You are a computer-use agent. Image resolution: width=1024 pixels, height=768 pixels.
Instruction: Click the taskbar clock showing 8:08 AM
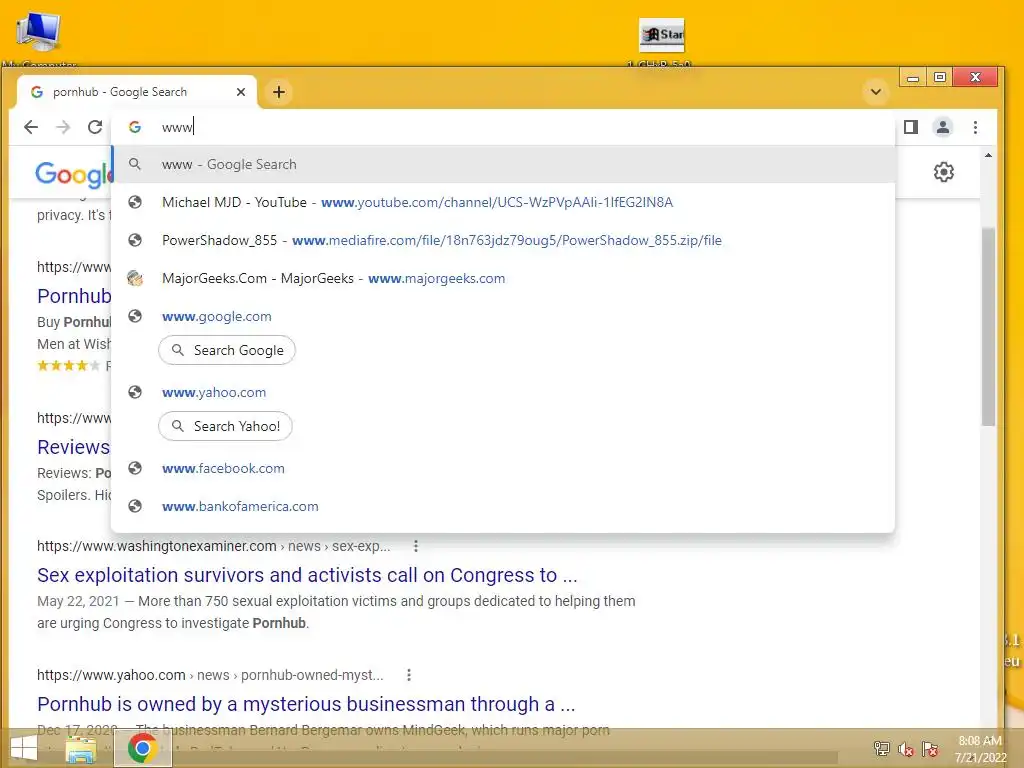[x=980, y=749]
